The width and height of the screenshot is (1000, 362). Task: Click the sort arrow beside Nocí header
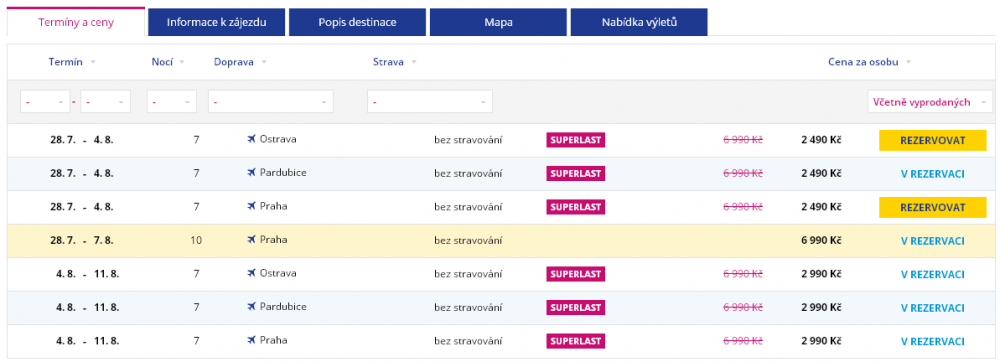[x=182, y=62]
